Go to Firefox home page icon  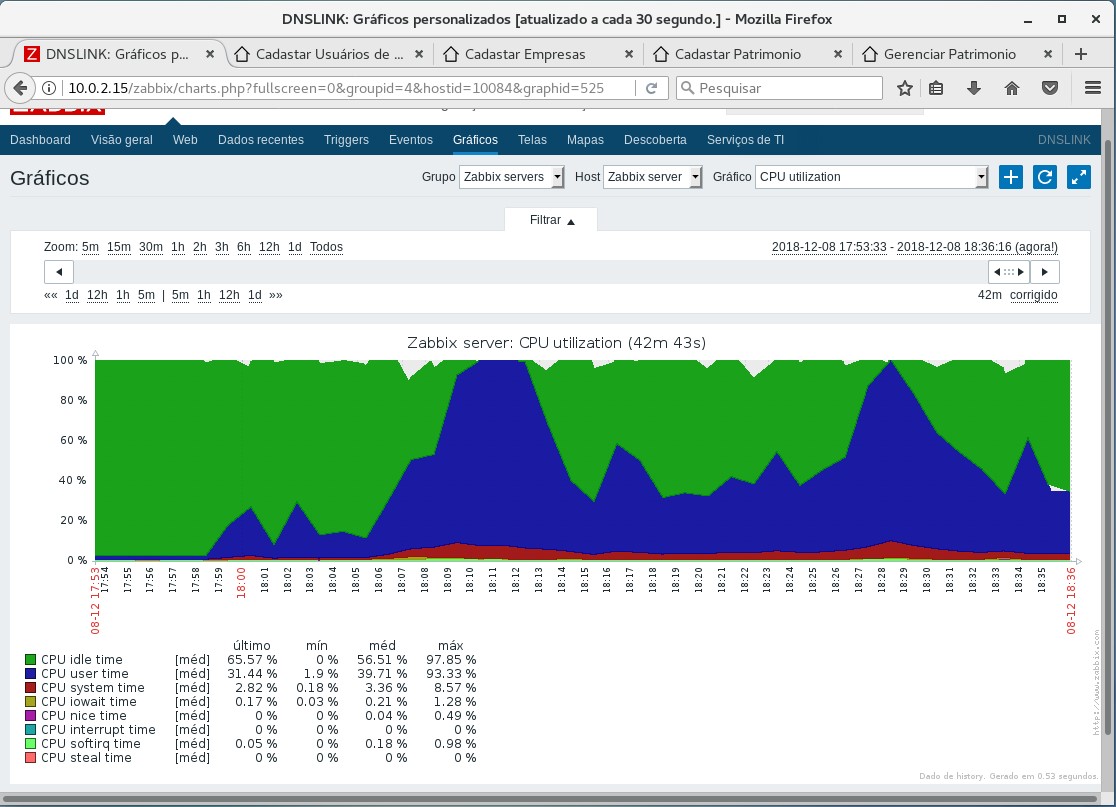pos(1011,88)
